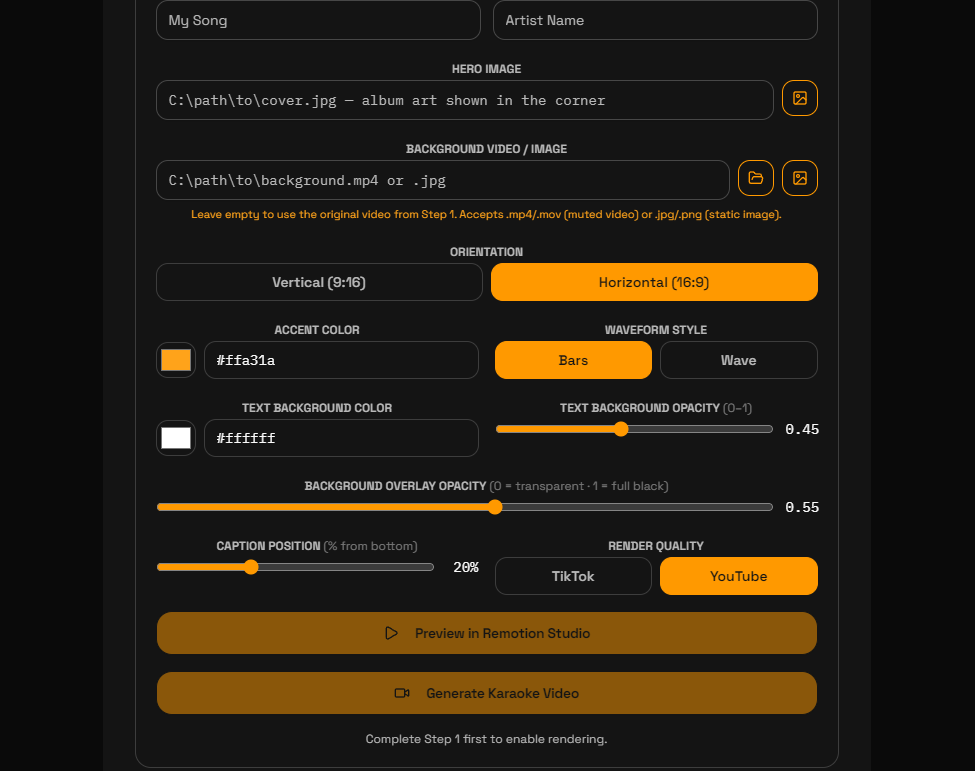Focus the background video path field
The height and width of the screenshot is (771, 975).
tap(443, 180)
